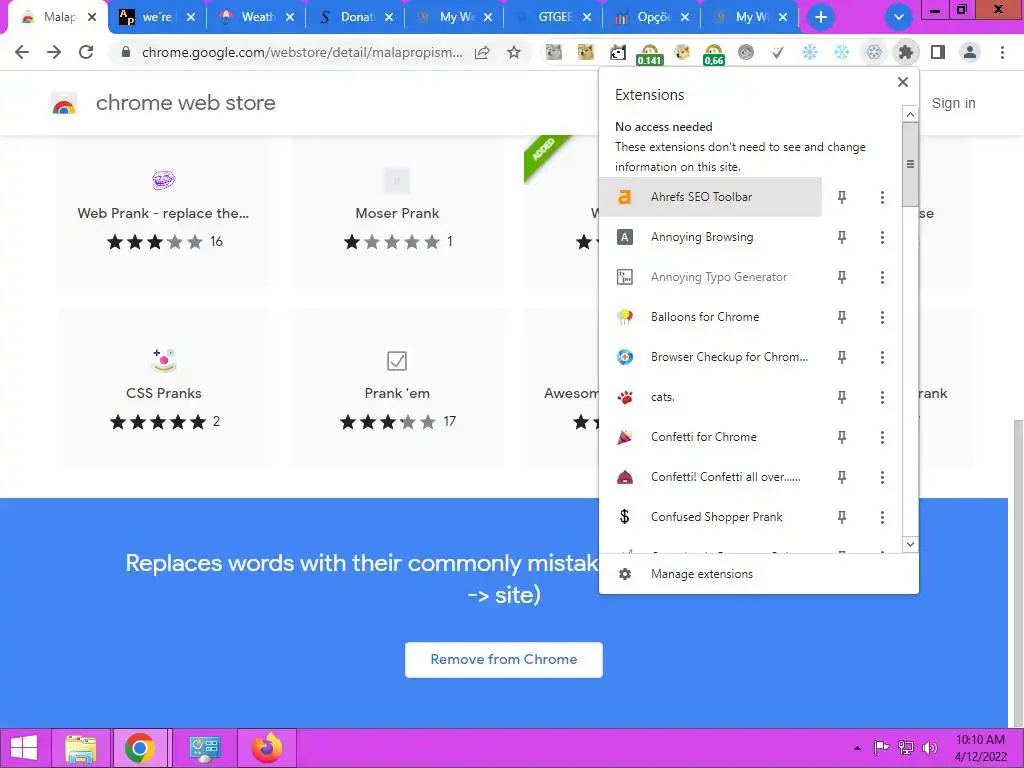Pin the Confetti for Chrome extension
This screenshot has height=768, width=1024.
point(842,437)
